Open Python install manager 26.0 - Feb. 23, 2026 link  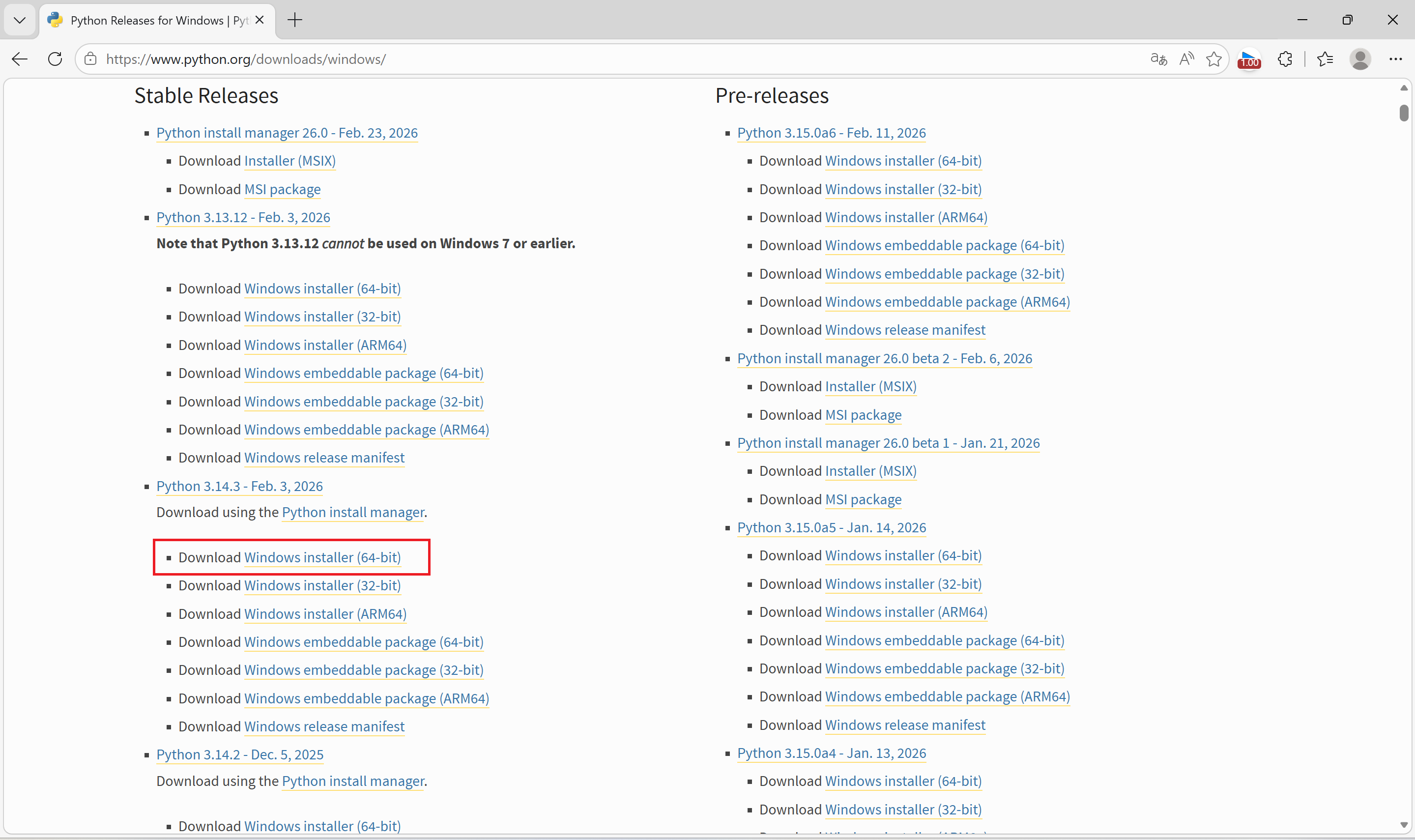point(287,133)
